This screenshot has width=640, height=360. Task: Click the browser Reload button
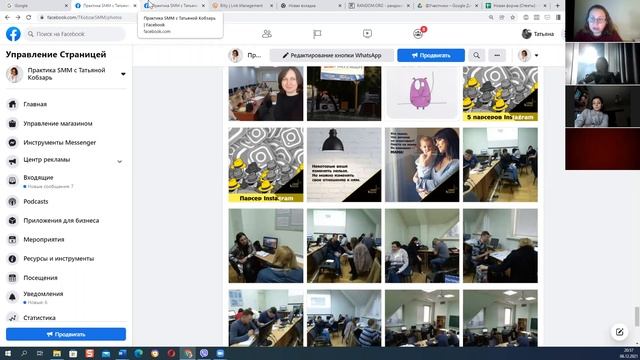click(29, 17)
